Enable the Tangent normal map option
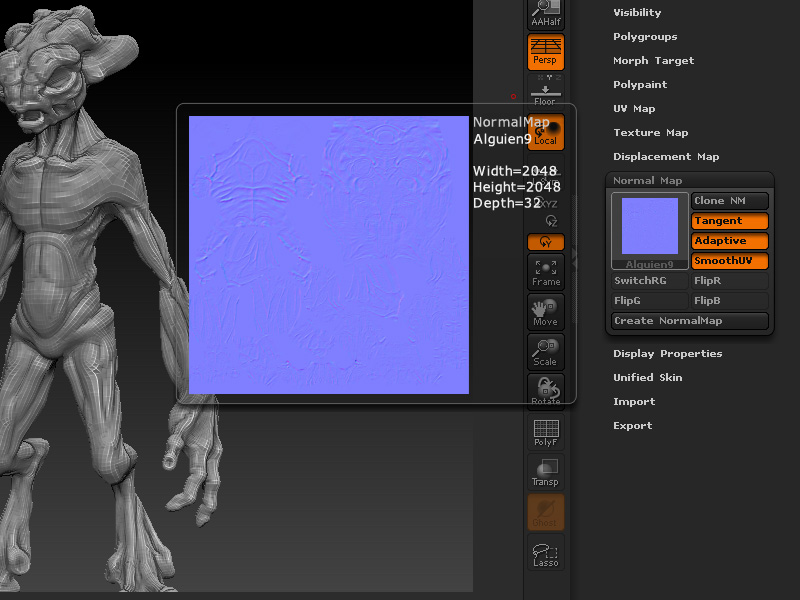800x600 pixels. pos(730,221)
